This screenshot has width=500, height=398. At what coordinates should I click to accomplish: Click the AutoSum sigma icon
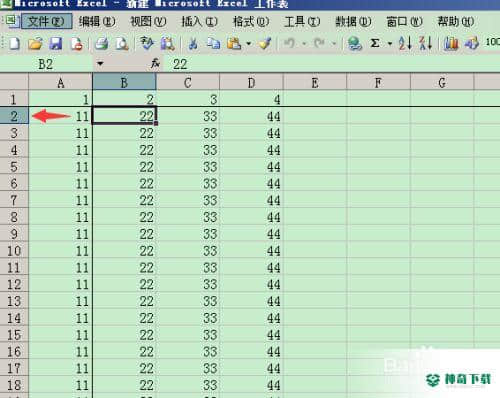click(375, 44)
